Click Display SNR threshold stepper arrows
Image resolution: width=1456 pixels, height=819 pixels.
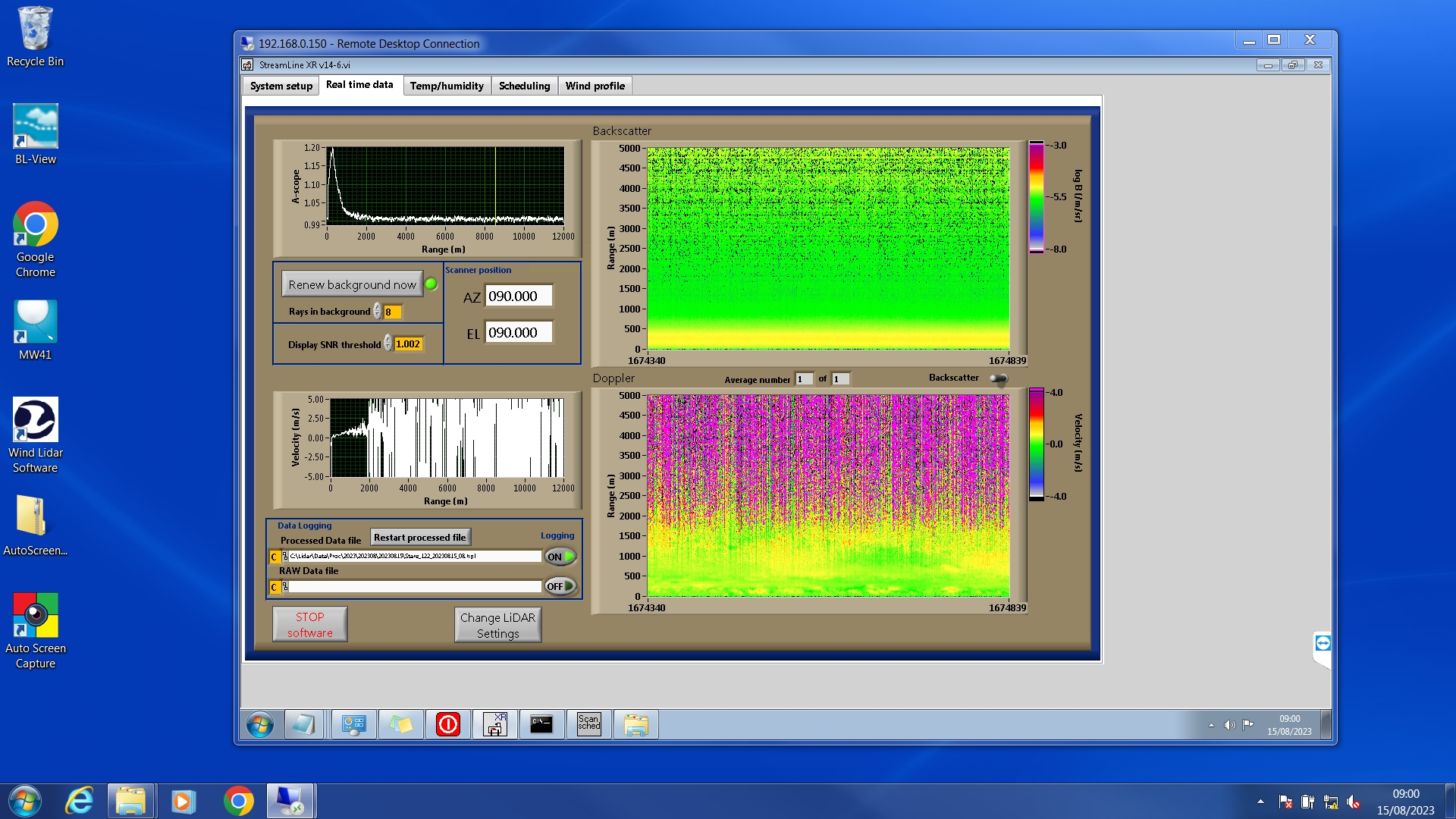[388, 344]
